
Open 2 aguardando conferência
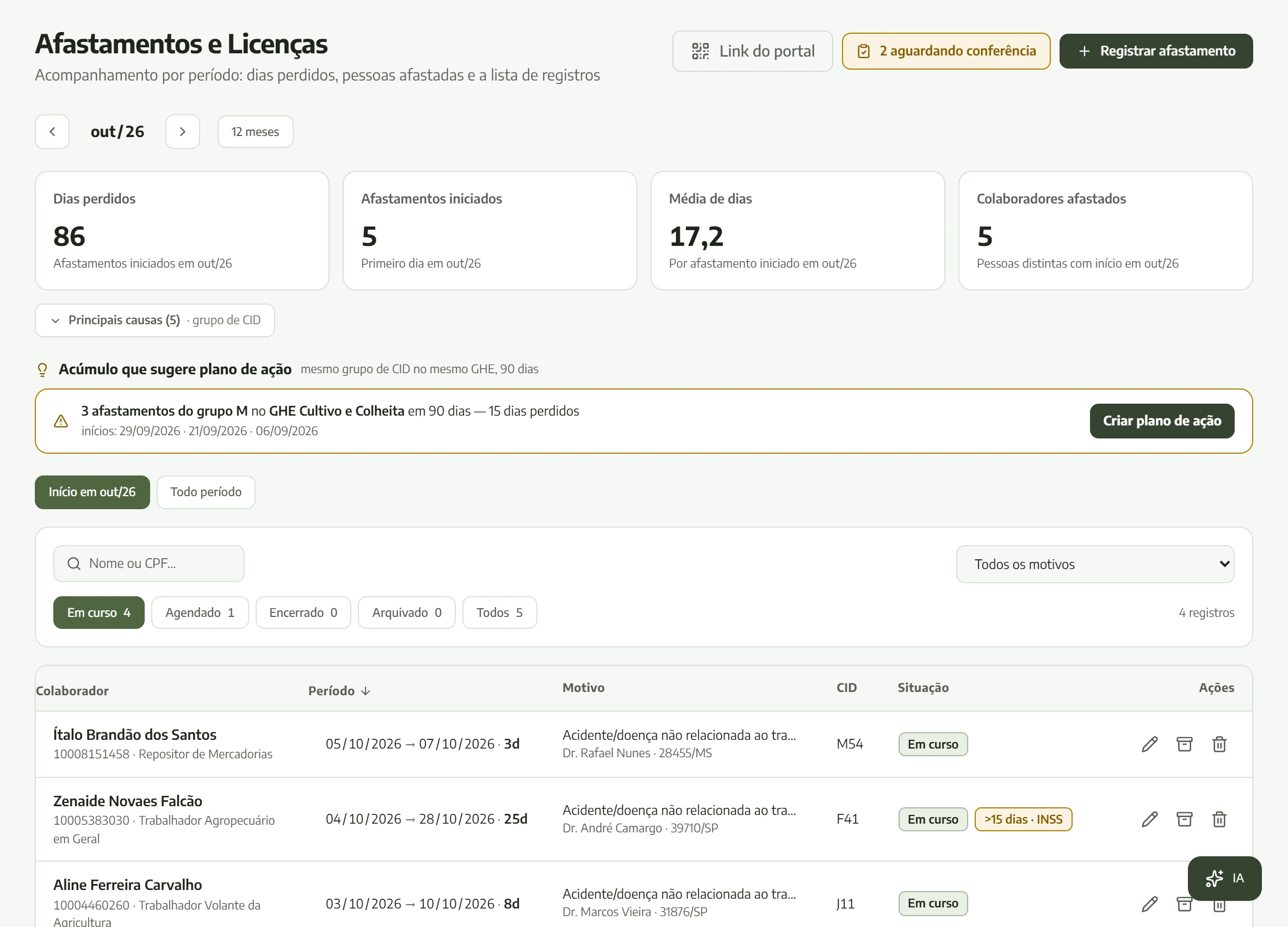[946, 51]
